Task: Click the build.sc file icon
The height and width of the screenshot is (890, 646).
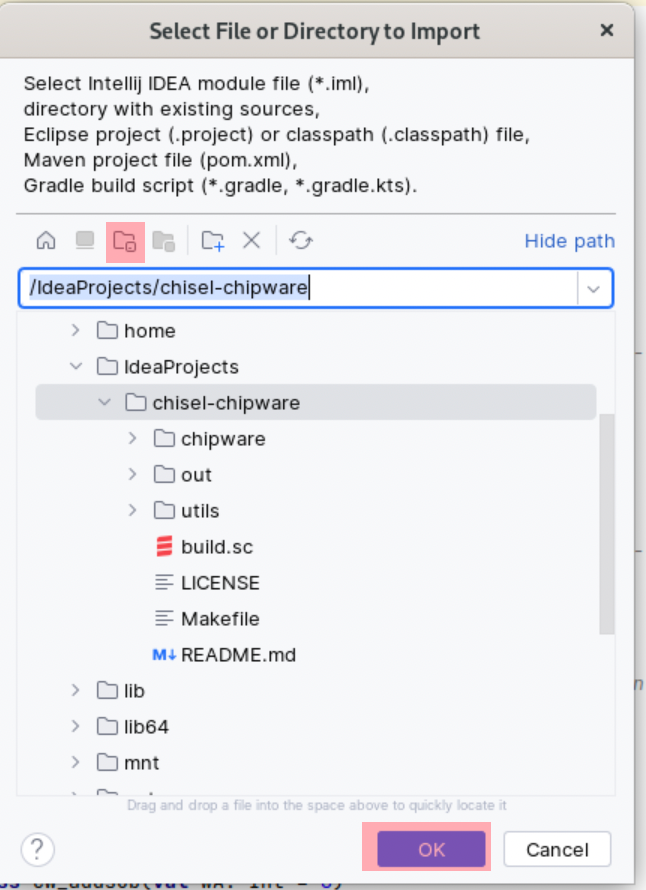Action: coord(164,547)
